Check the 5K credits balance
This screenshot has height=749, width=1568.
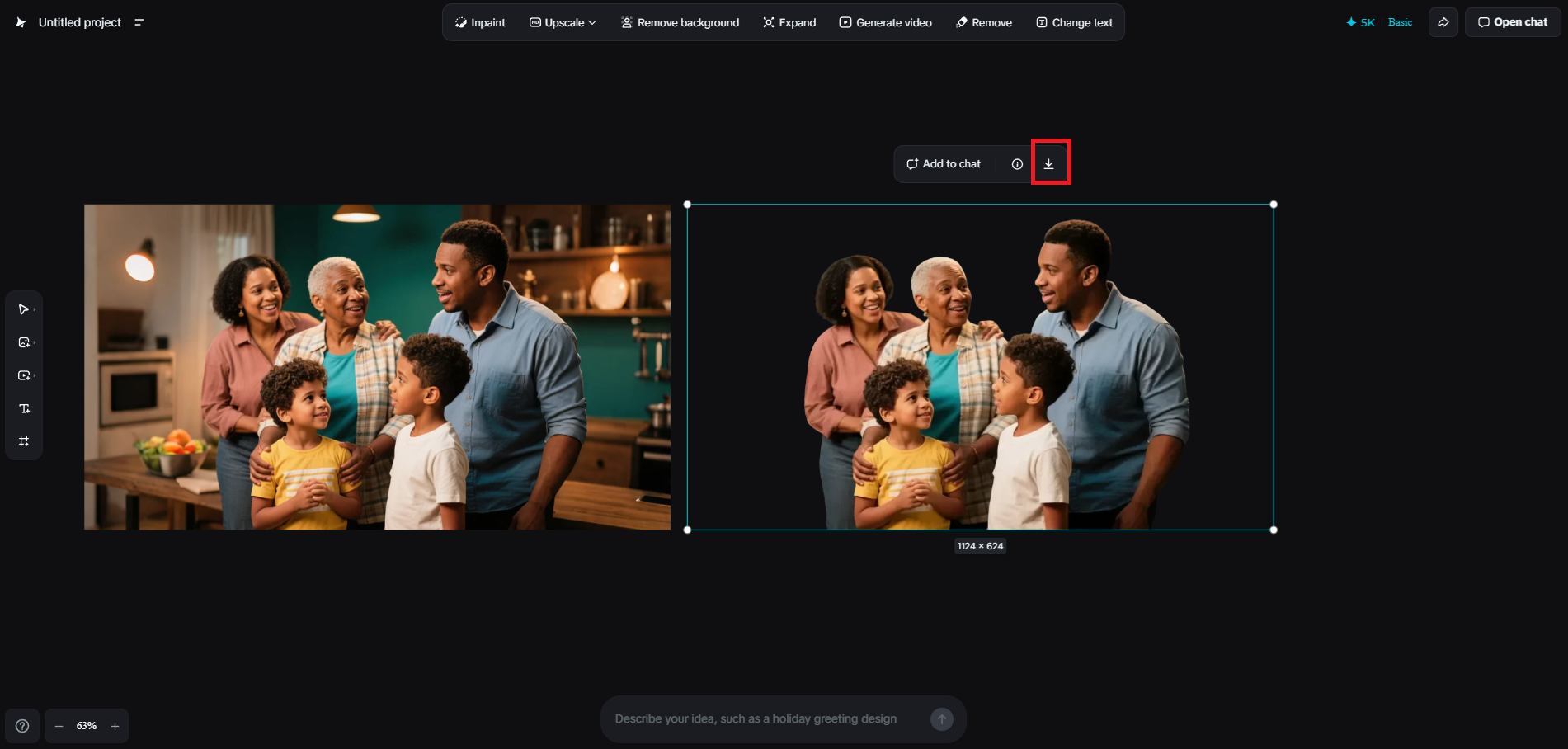[1360, 22]
